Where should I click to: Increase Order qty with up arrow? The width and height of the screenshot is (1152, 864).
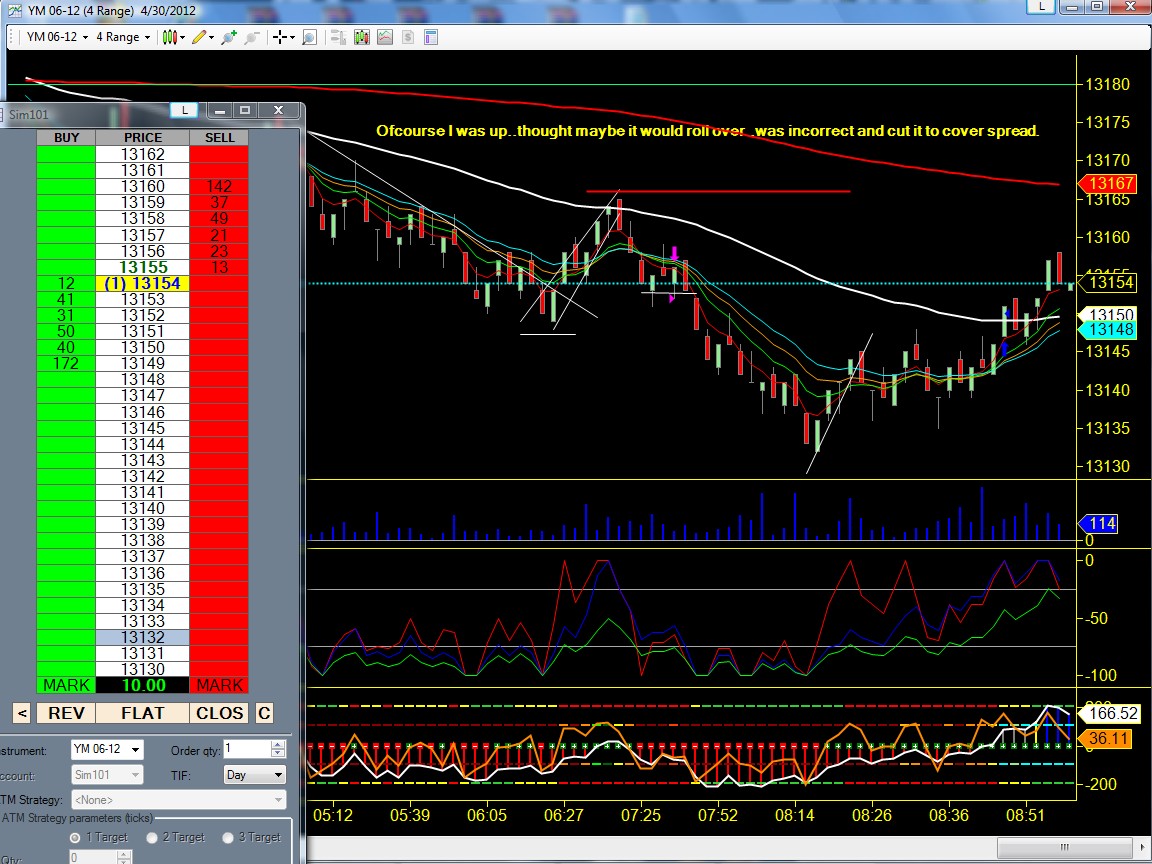(278, 745)
